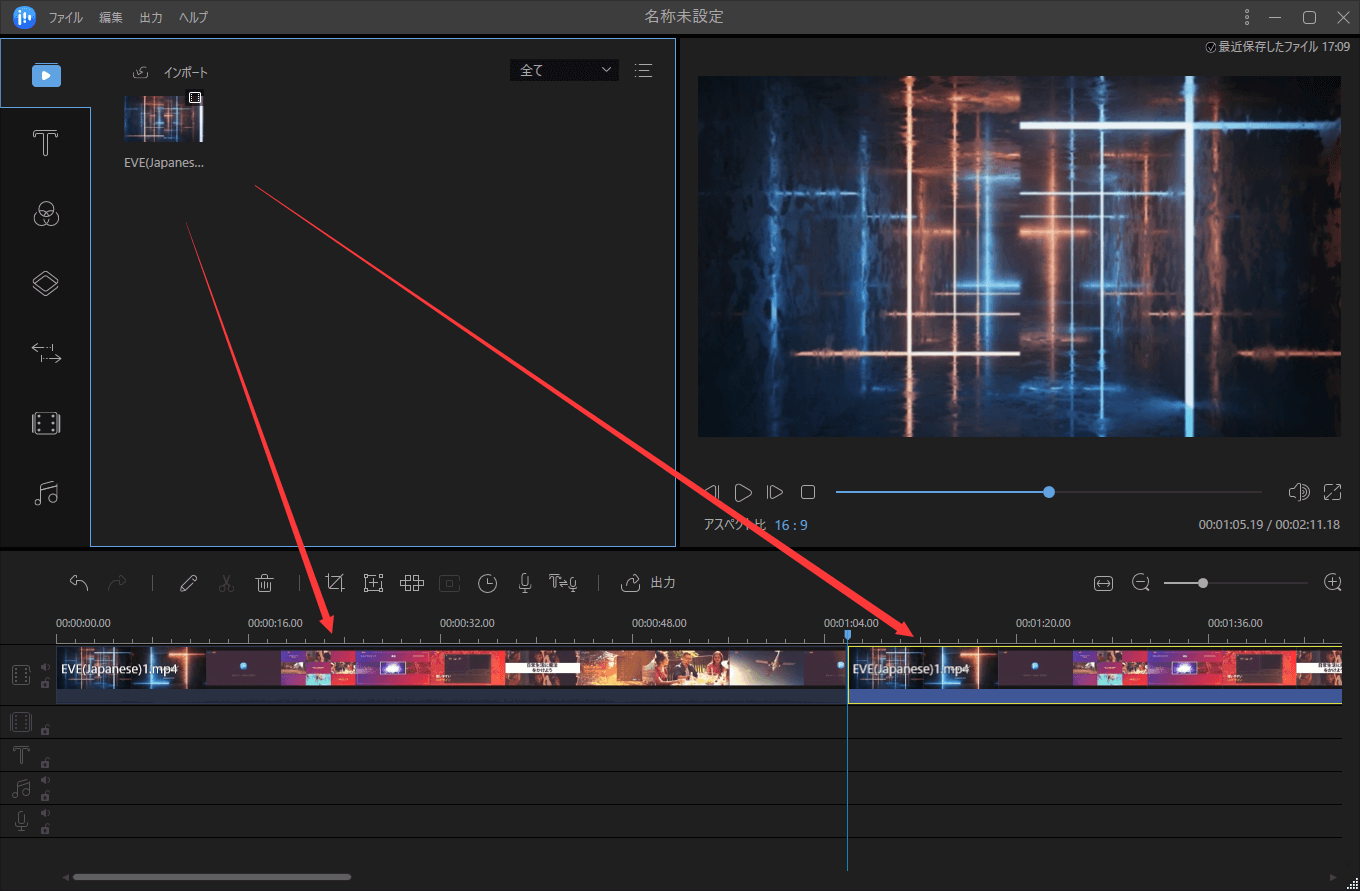The height and width of the screenshot is (891, 1360).
Task: Open the Filters panel with three circles
Action: 46,213
